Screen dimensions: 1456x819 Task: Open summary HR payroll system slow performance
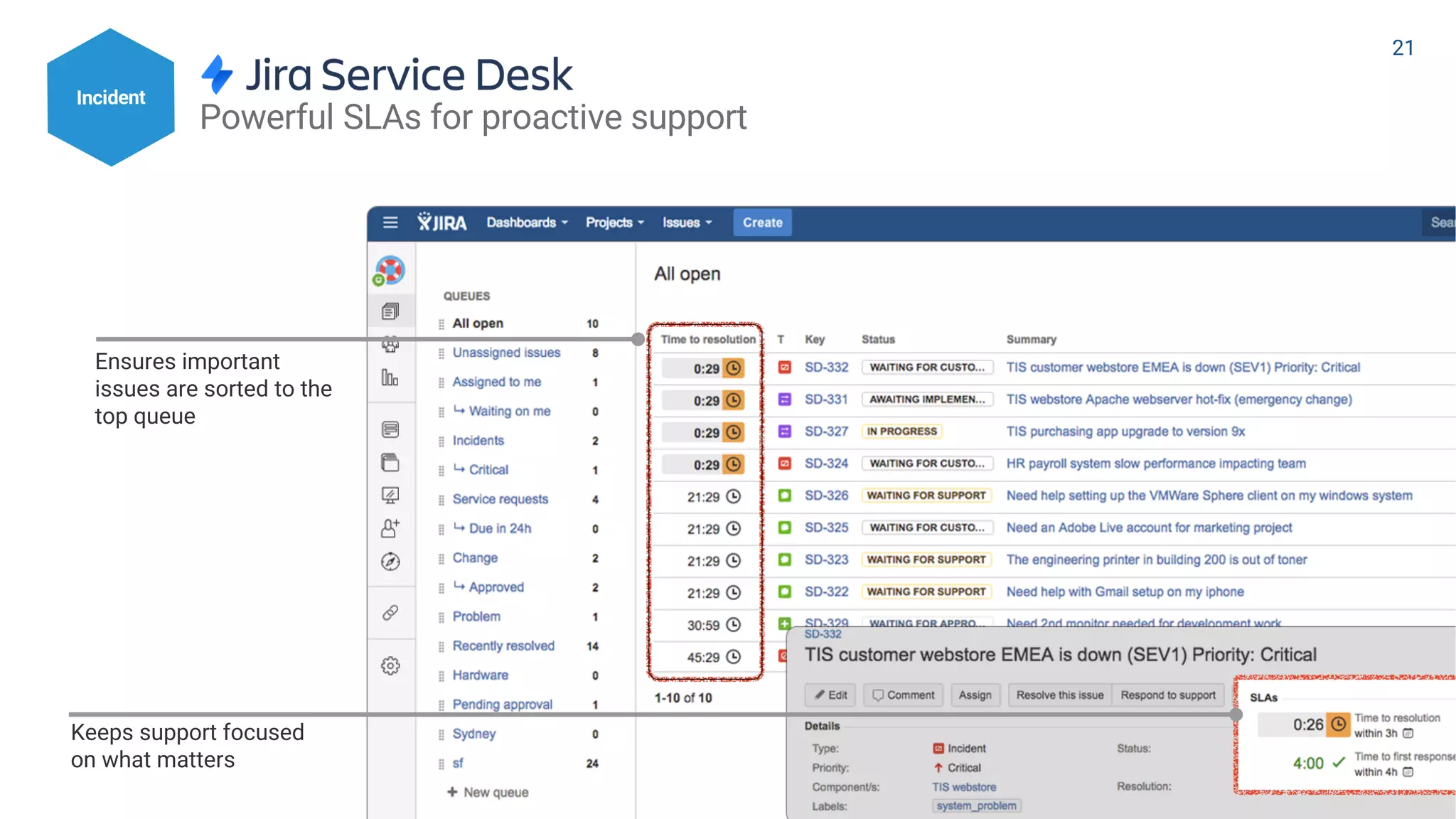tap(1156, 464)
